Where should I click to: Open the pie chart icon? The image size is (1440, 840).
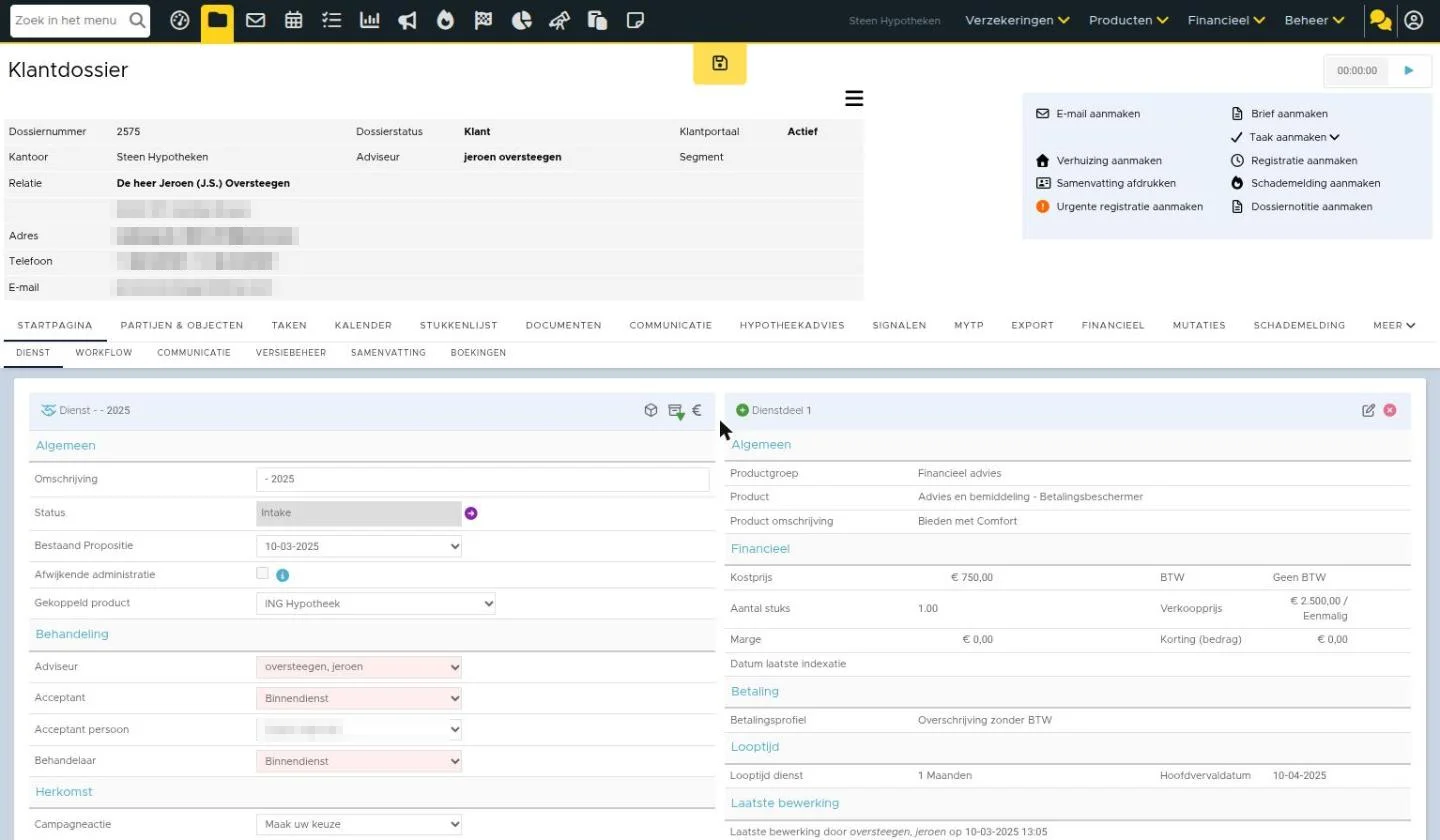(521, 20)
